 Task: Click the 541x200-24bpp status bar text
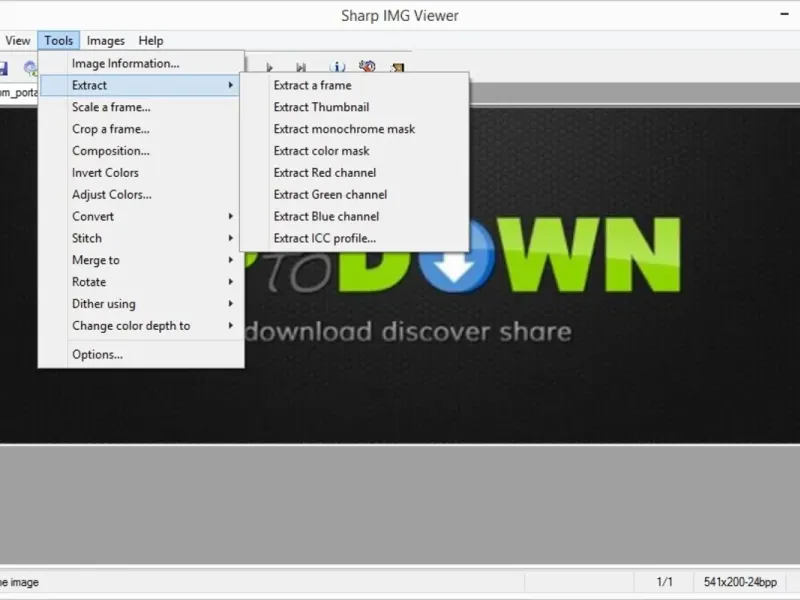pos(740,582)
